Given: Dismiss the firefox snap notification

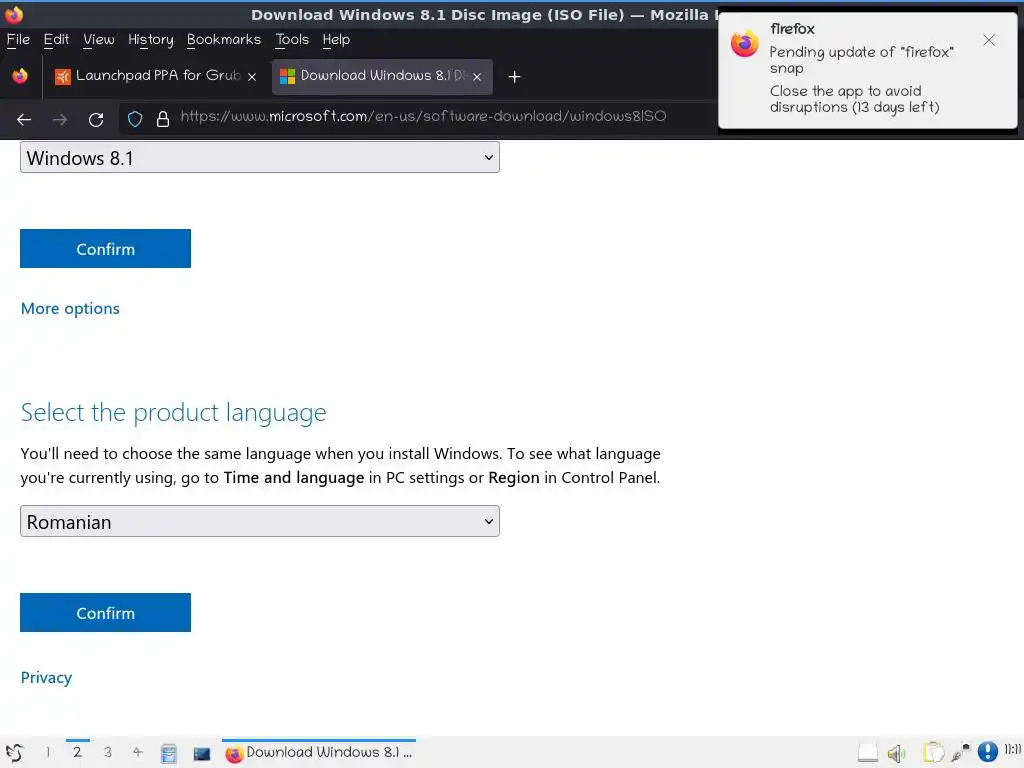Looking at the screenshot, I should [x=989, y=40].
